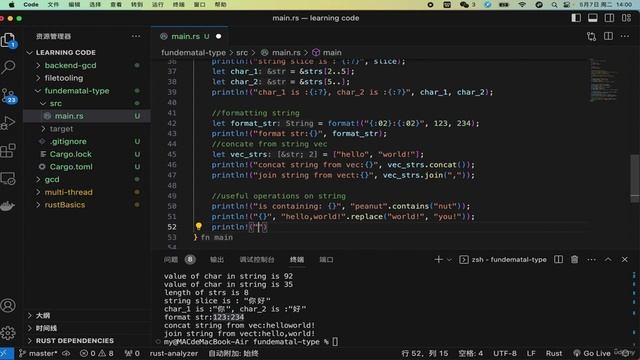Open editor more actions ellipsis
This screenshot has height=360, width=640.
coord(625,36)
